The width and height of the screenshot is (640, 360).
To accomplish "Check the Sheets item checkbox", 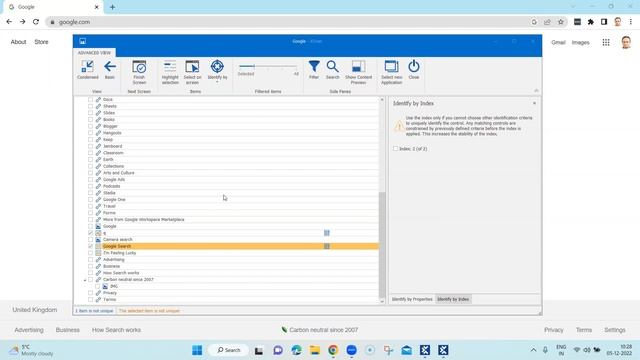I will point(91,106).
